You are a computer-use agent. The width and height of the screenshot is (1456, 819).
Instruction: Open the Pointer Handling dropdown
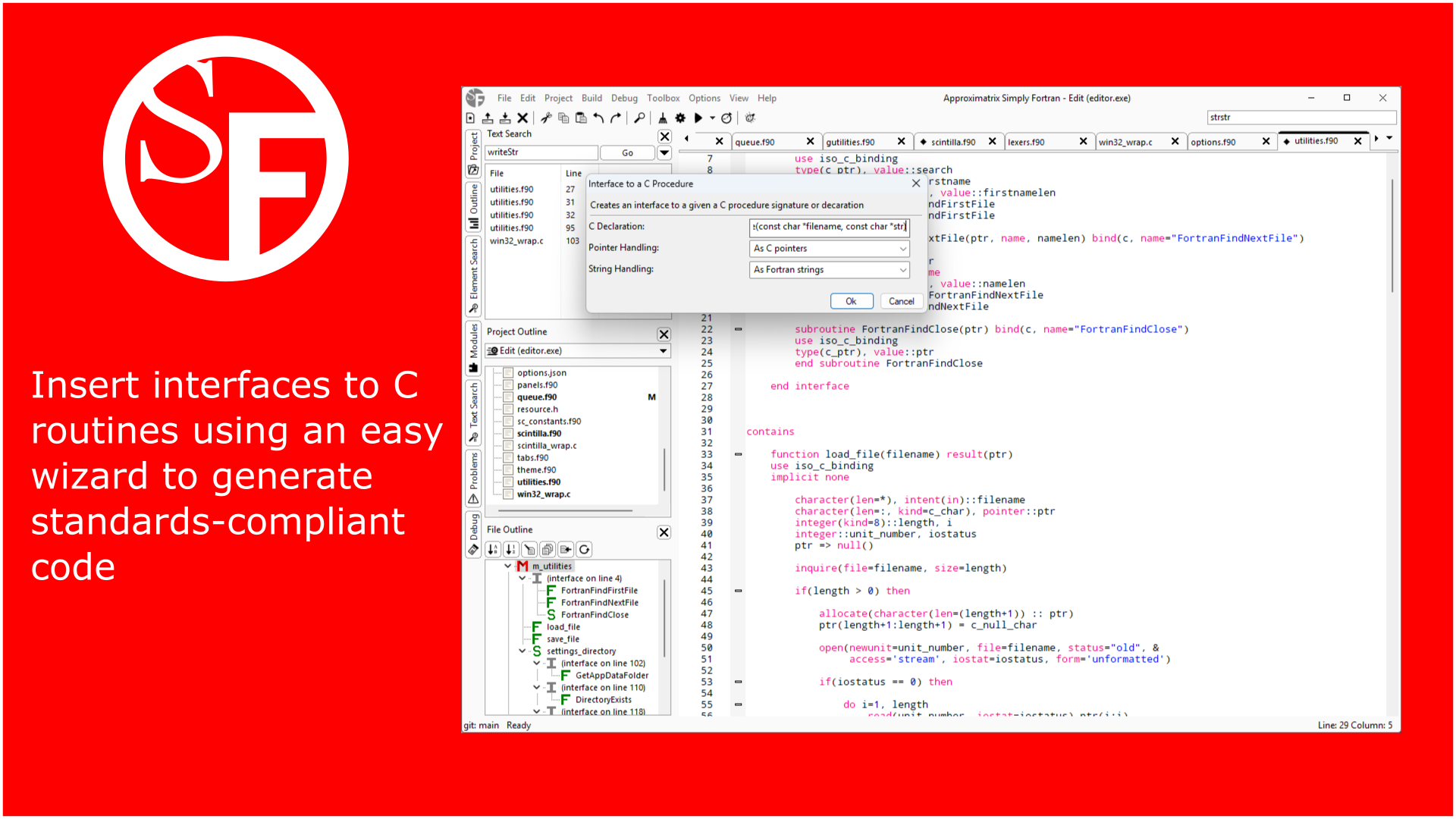coord(829,249)
